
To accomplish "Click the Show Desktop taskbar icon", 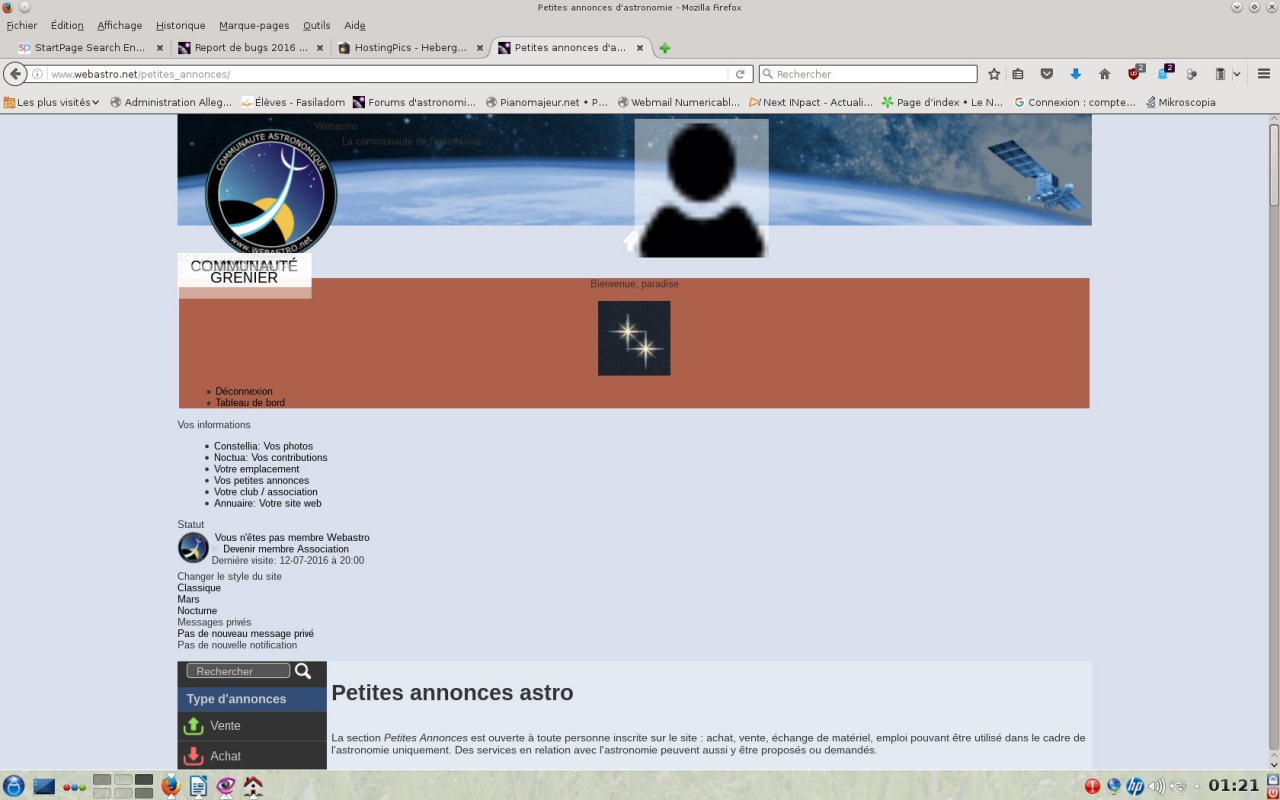I will tap(44, 786).
